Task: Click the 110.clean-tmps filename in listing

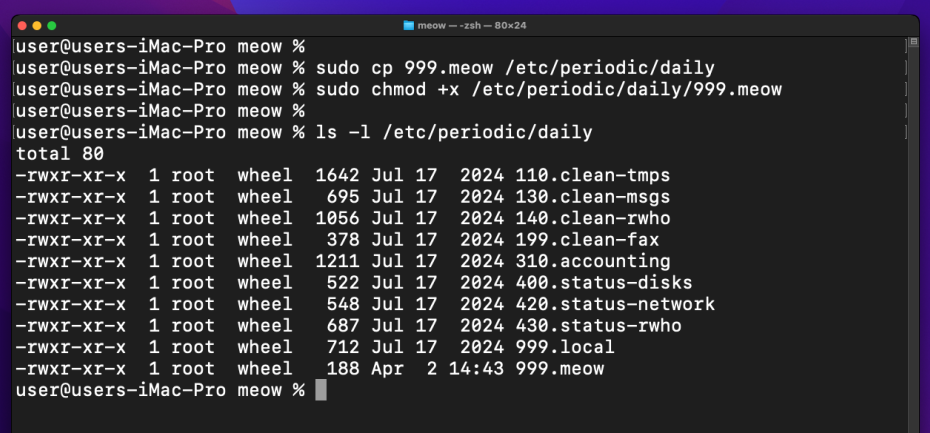Action: pos(592,175)
